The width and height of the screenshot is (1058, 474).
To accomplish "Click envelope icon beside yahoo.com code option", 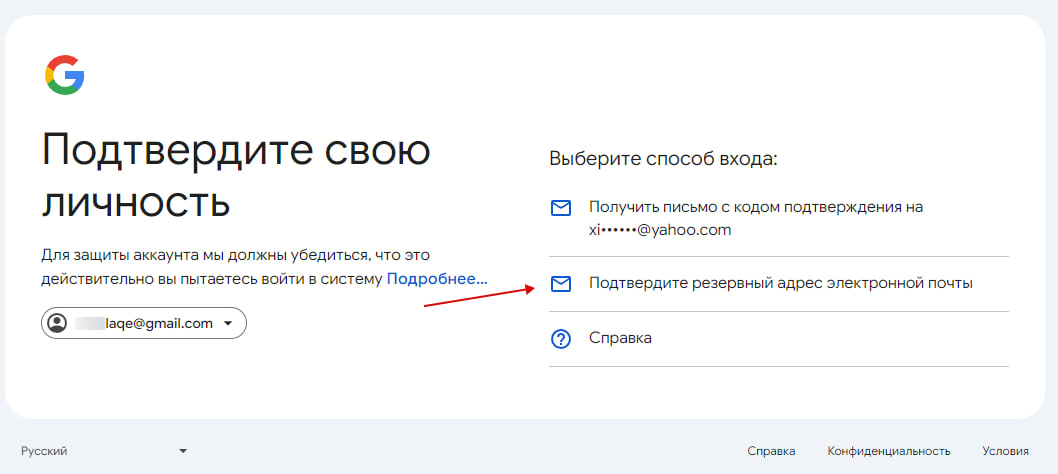I will point(561,208).
